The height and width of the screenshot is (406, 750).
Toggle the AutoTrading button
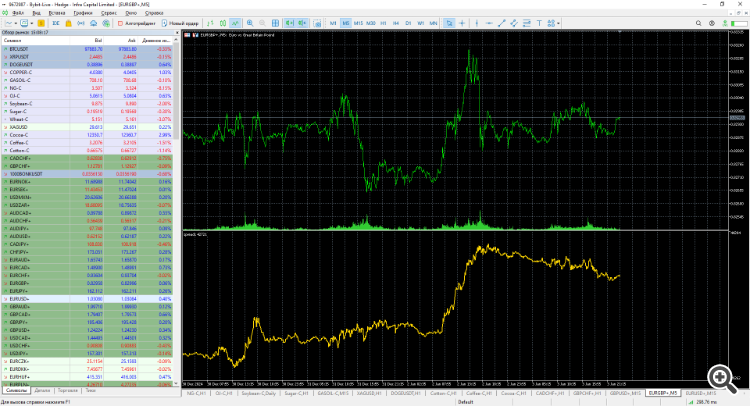[x=136, y=23]
